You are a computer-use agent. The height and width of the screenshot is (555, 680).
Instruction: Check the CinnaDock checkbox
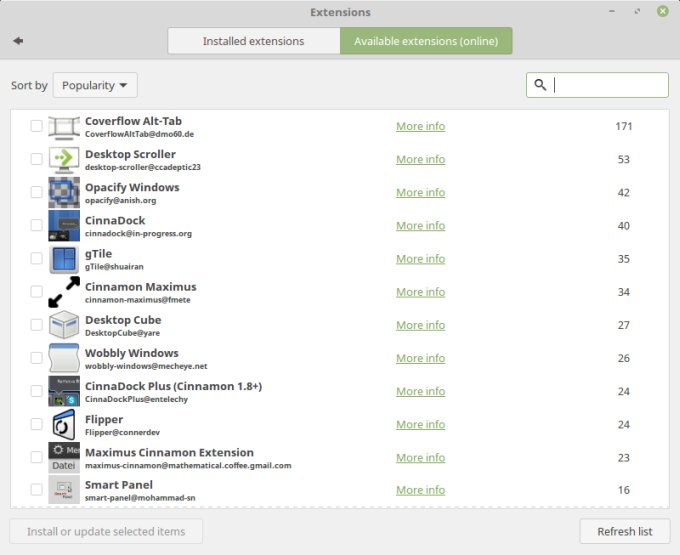36,225
